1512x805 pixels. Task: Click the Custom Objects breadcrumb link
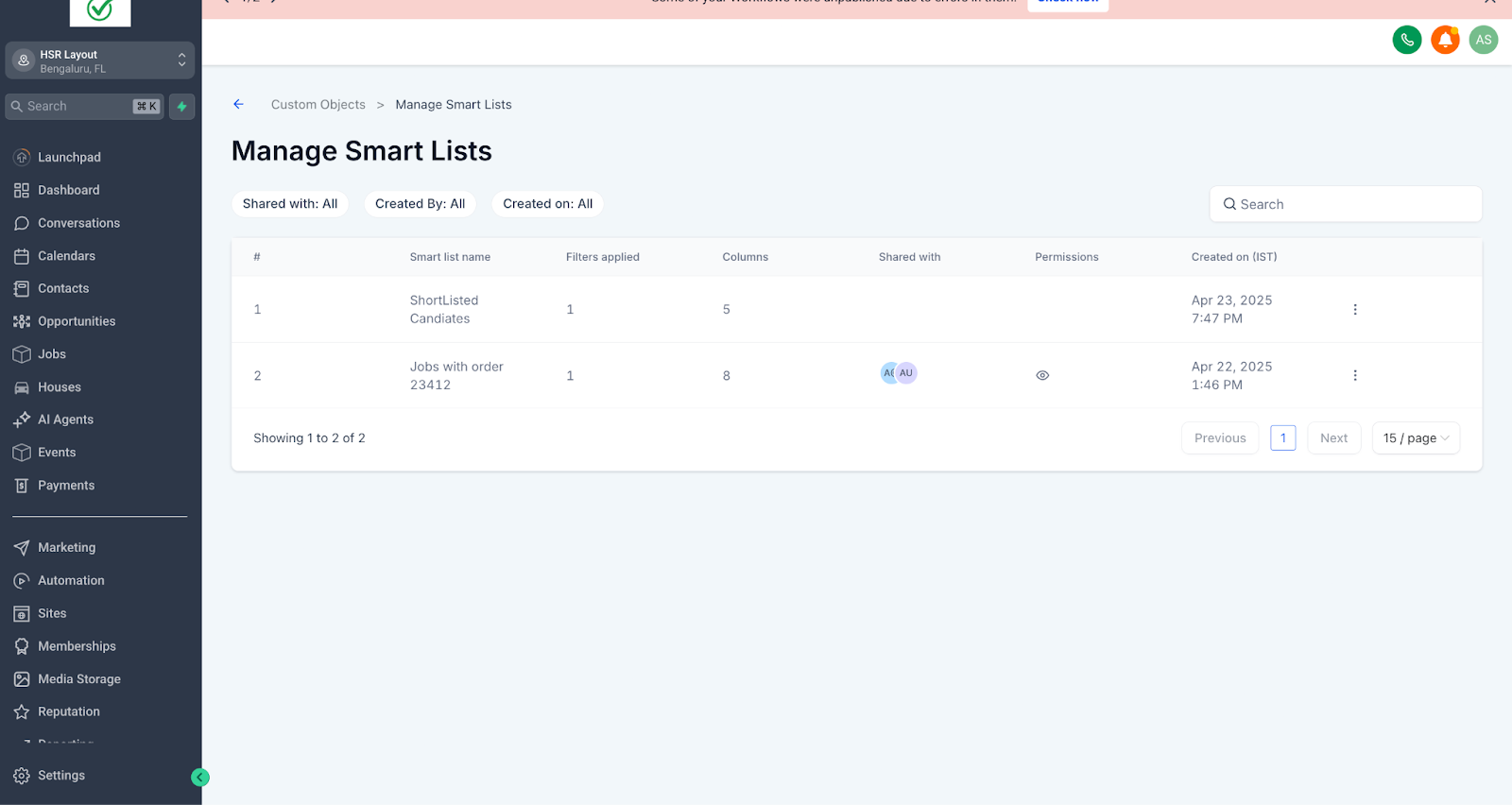[x=318, y=105]
